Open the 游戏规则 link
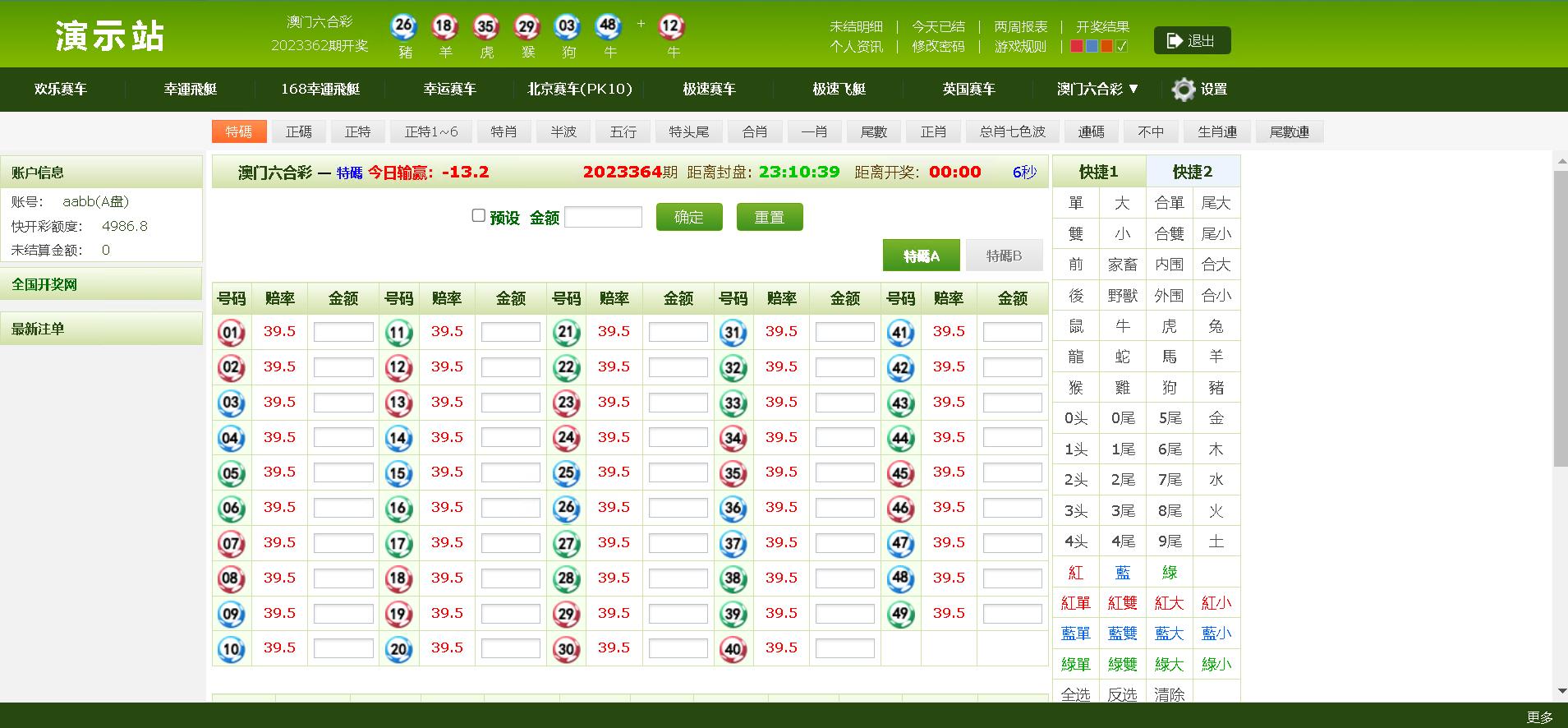The height and width of the screenshot is (728, 1568). (x=1020, y=47)
